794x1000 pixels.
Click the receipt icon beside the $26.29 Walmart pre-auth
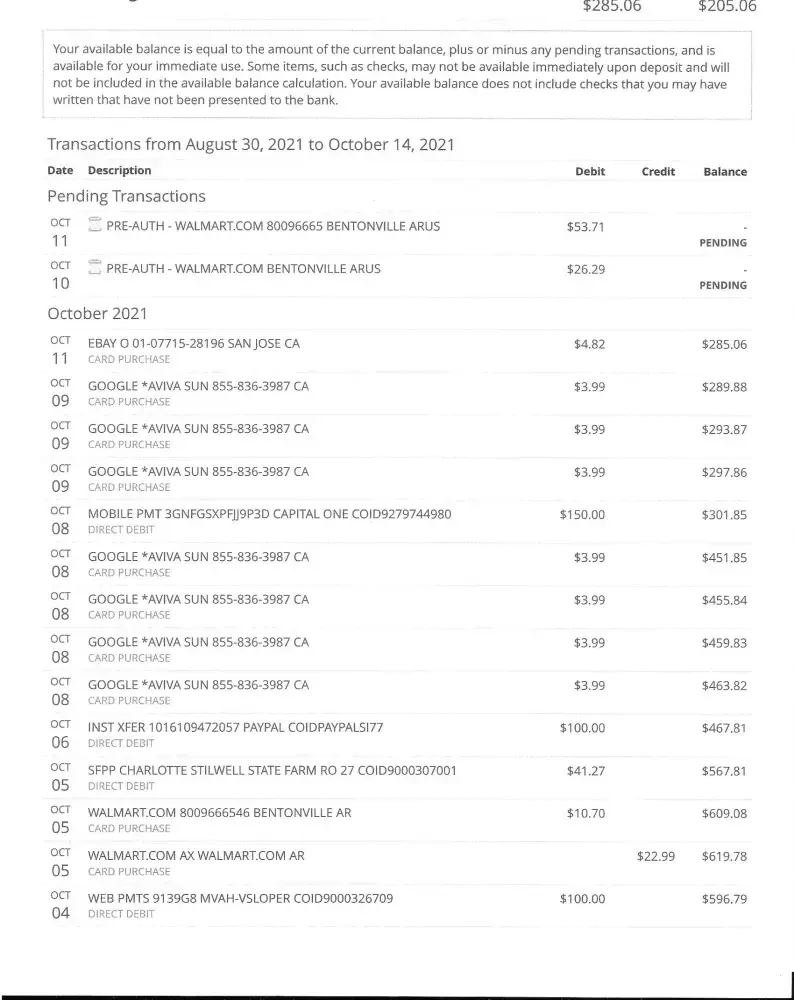pyautogui.click(x=95, y=268)
